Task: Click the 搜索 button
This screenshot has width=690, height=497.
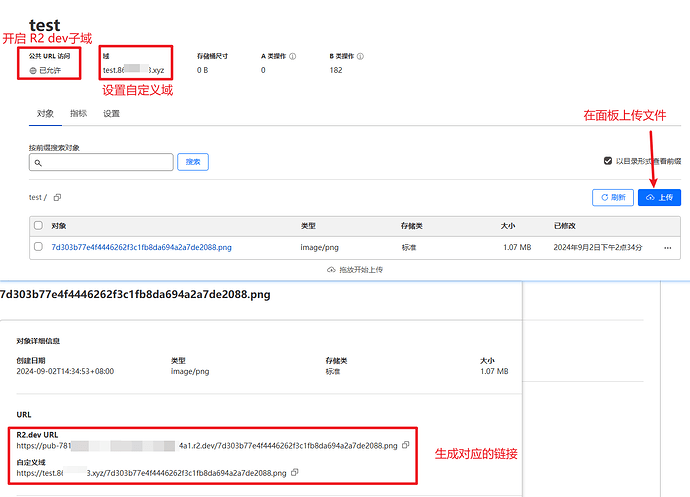Action: click(193, 162)
